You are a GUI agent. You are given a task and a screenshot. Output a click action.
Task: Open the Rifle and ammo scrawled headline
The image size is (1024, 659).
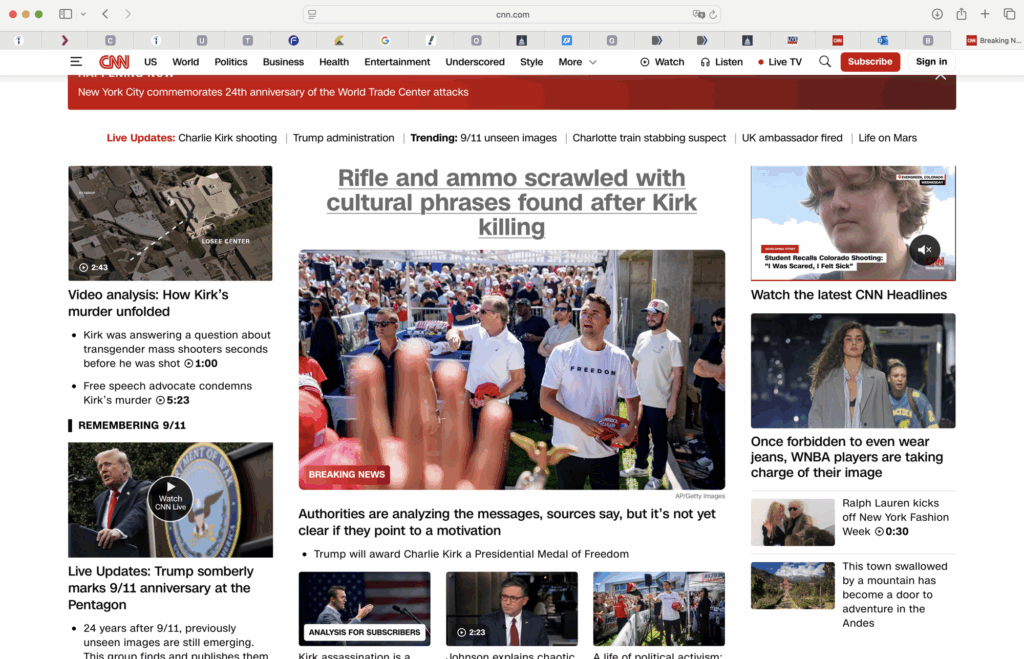coord(511,202)
